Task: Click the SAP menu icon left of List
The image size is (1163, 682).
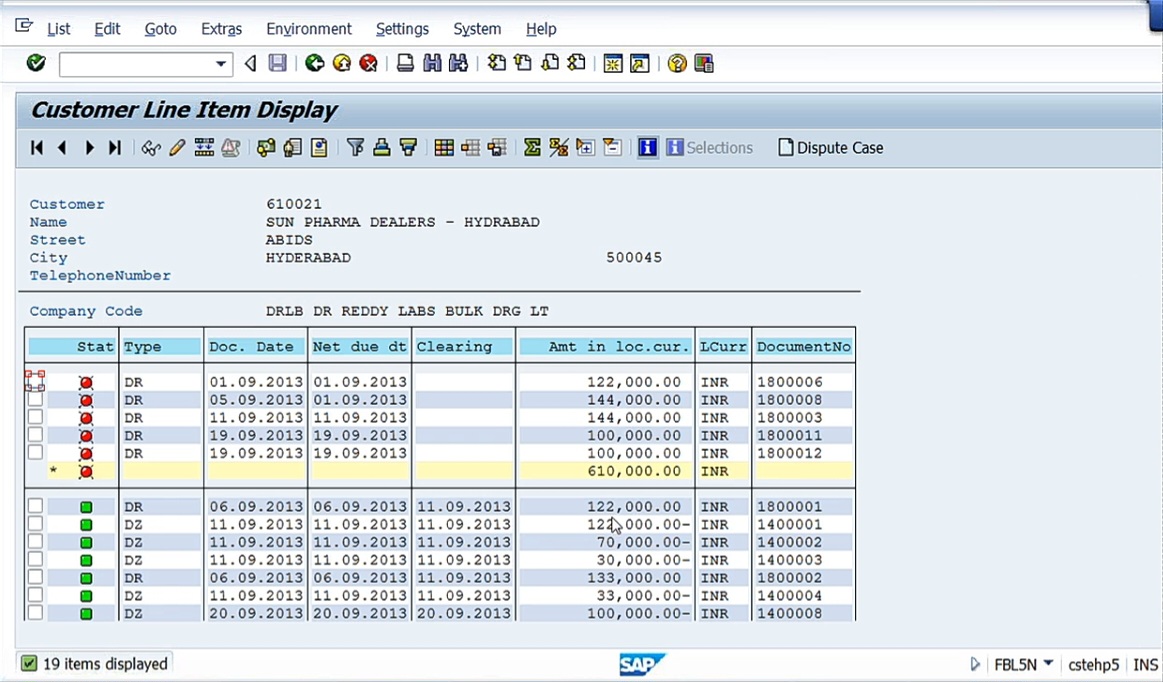Action: click(x=24, y=26)
